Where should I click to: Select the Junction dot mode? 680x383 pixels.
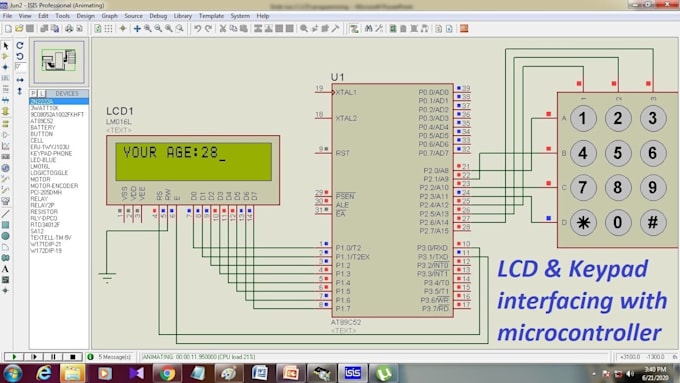6,67
